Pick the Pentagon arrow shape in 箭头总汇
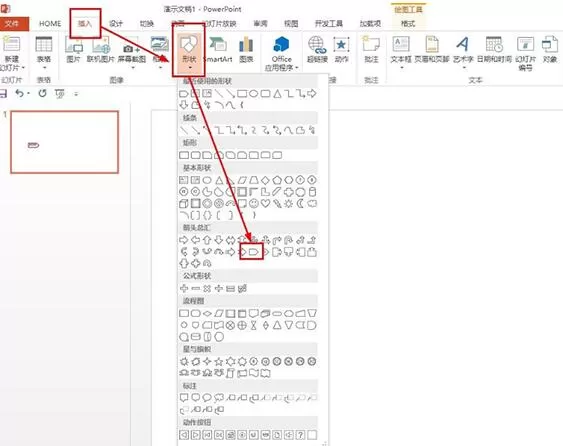Image resolution: width=563 pixels, height=446 pixels. (x=254, y=251)
